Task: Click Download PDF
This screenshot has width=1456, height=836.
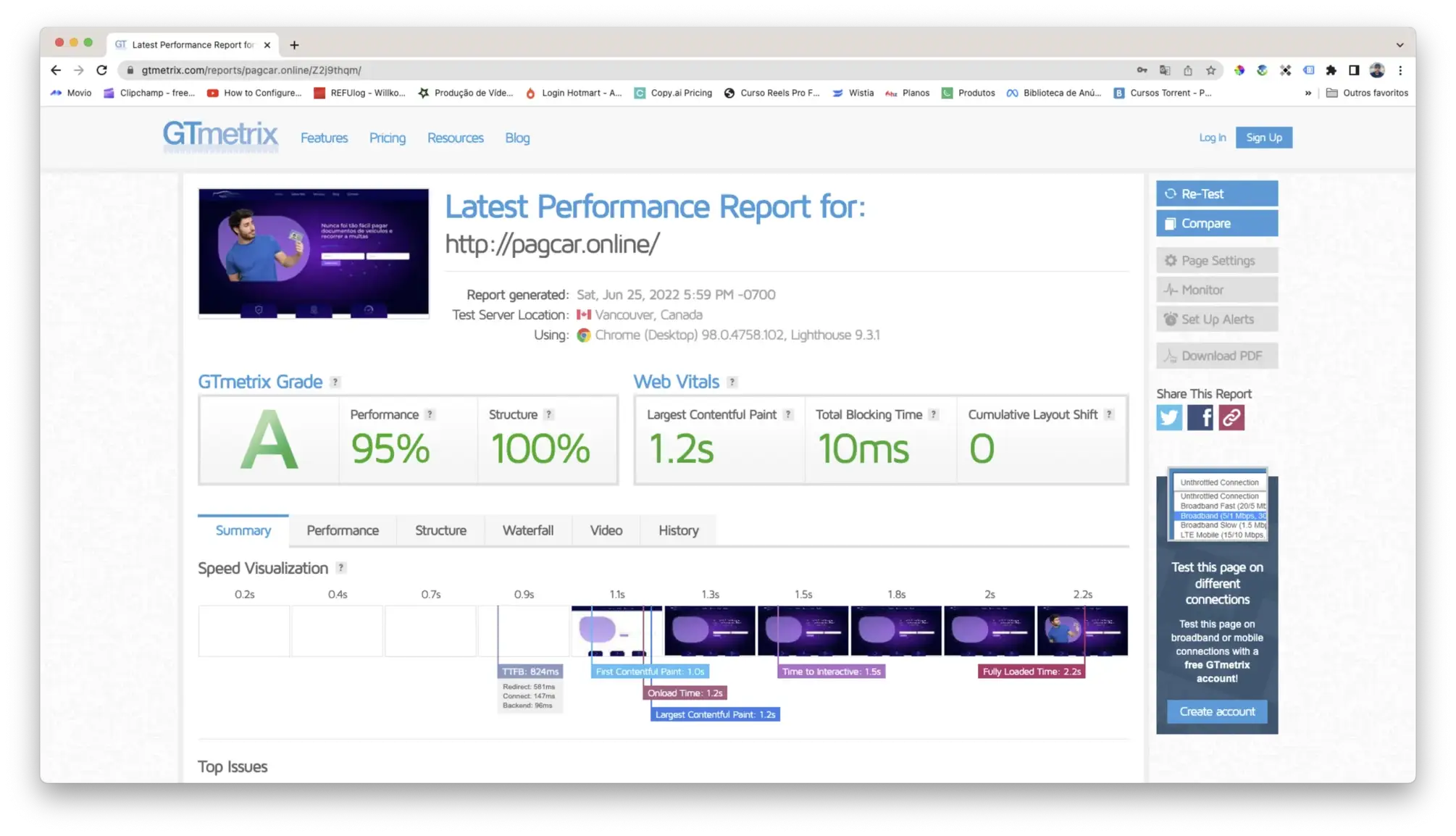Action: point(1217,356)
